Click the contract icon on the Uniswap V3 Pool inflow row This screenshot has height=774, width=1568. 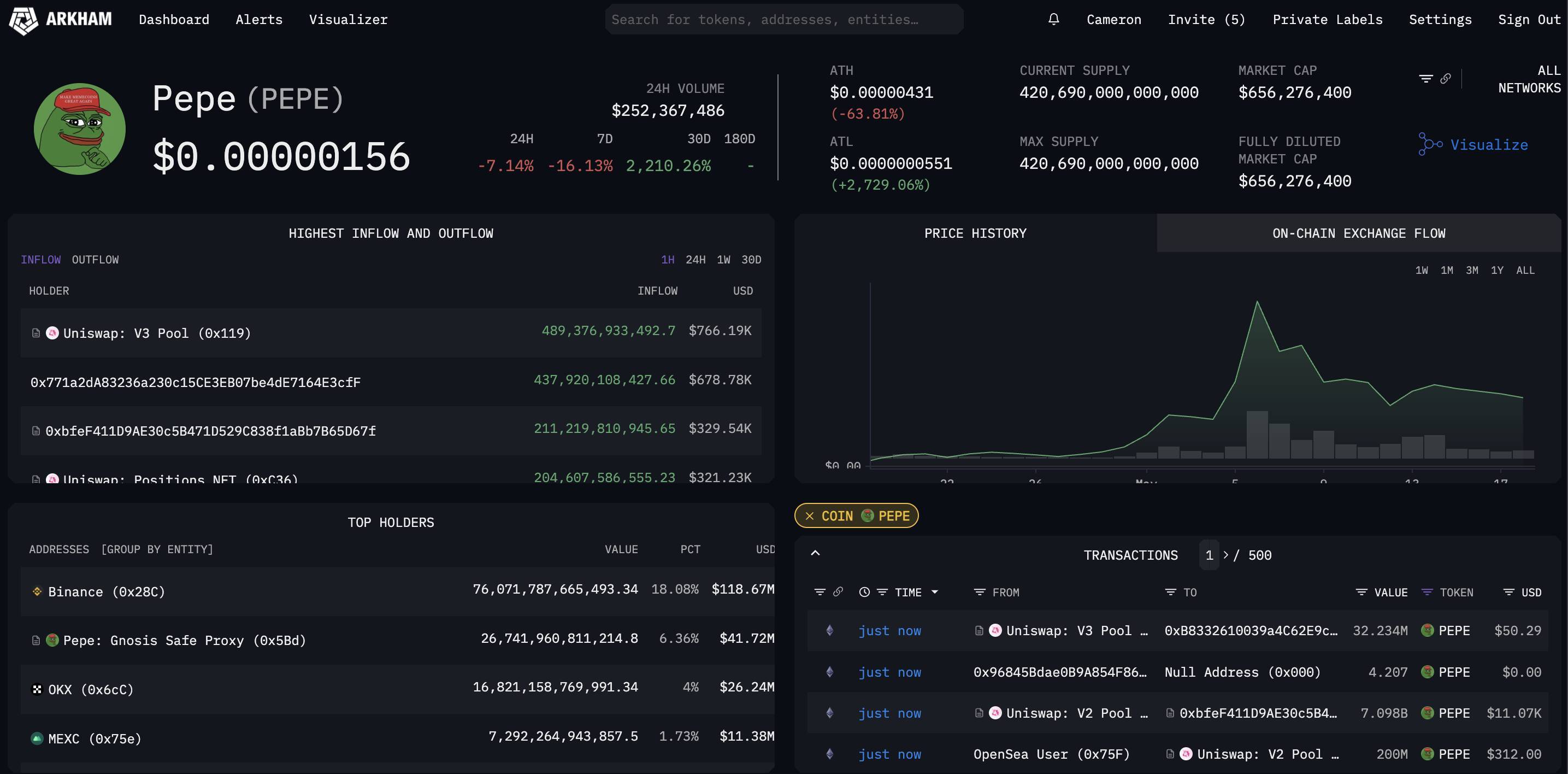(x=36, y=333)
